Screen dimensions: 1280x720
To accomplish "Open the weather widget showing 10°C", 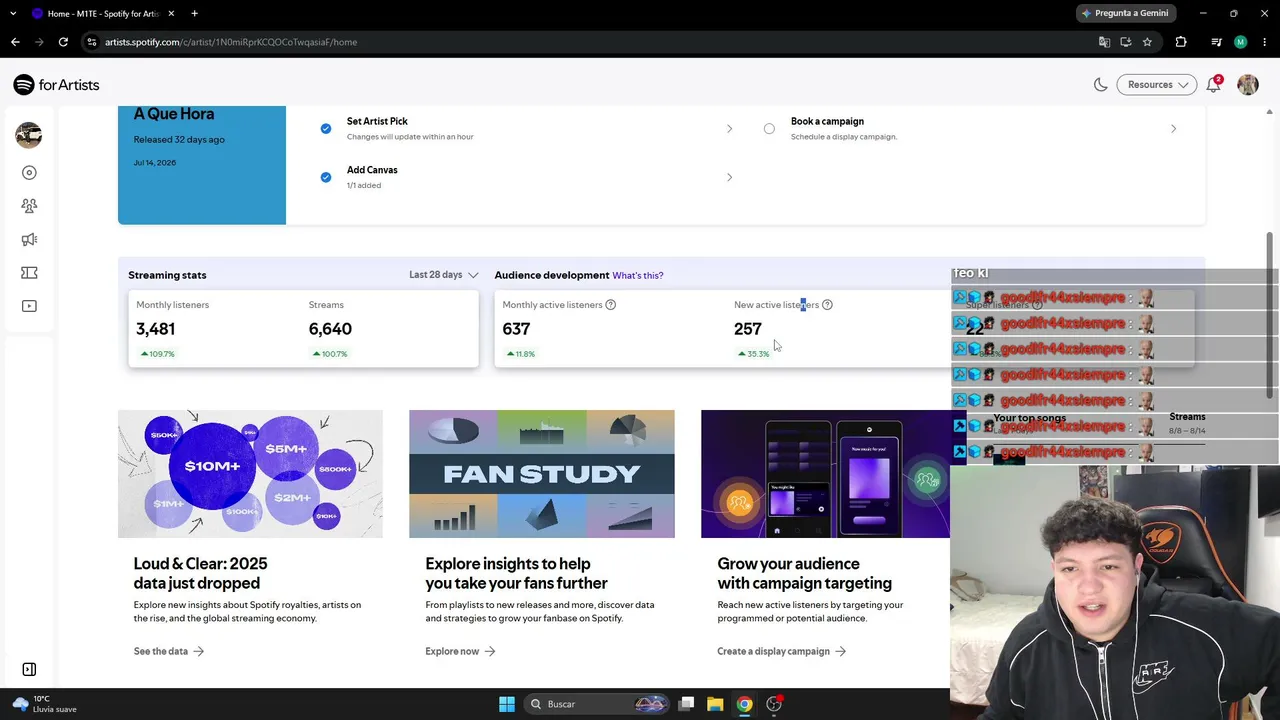I will click(x=43, y=704).
